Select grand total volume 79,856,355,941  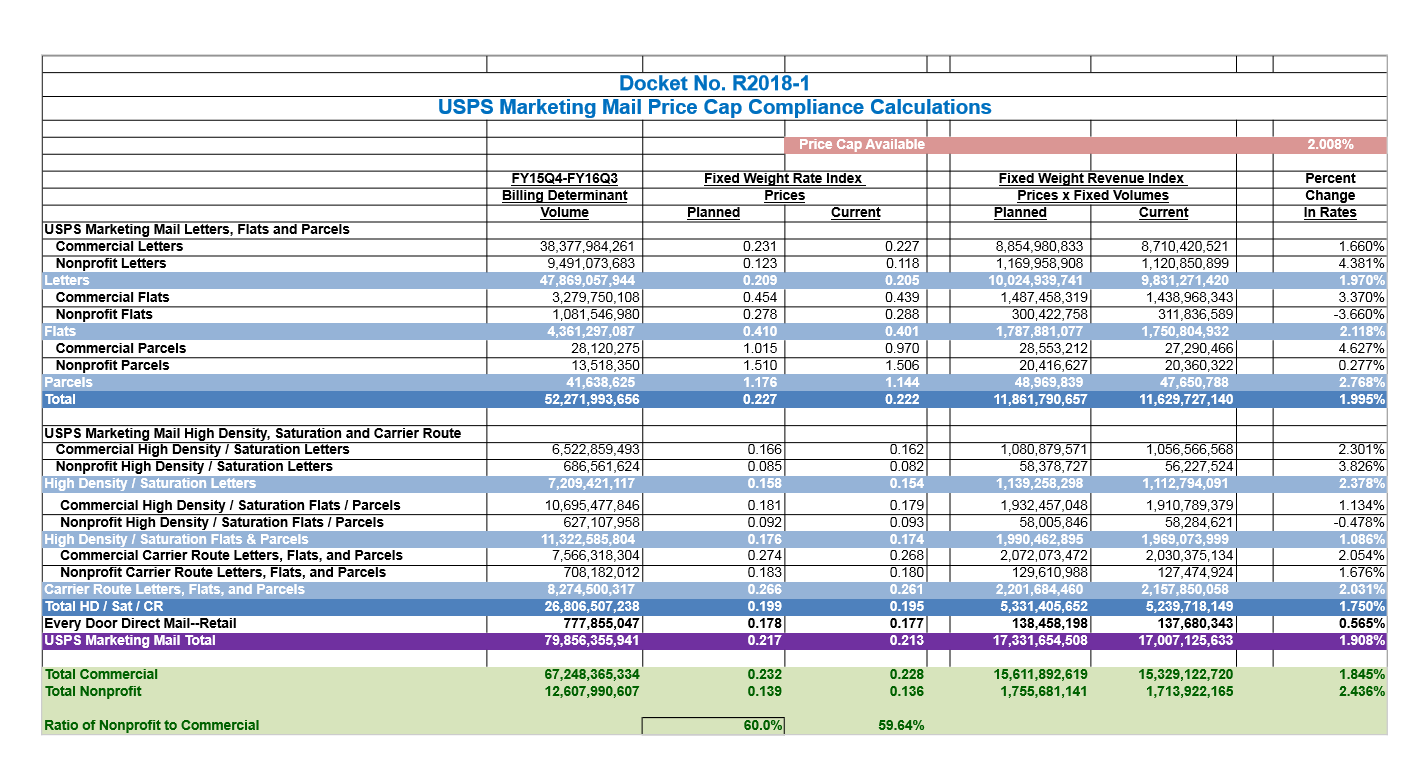coord(590,641)
